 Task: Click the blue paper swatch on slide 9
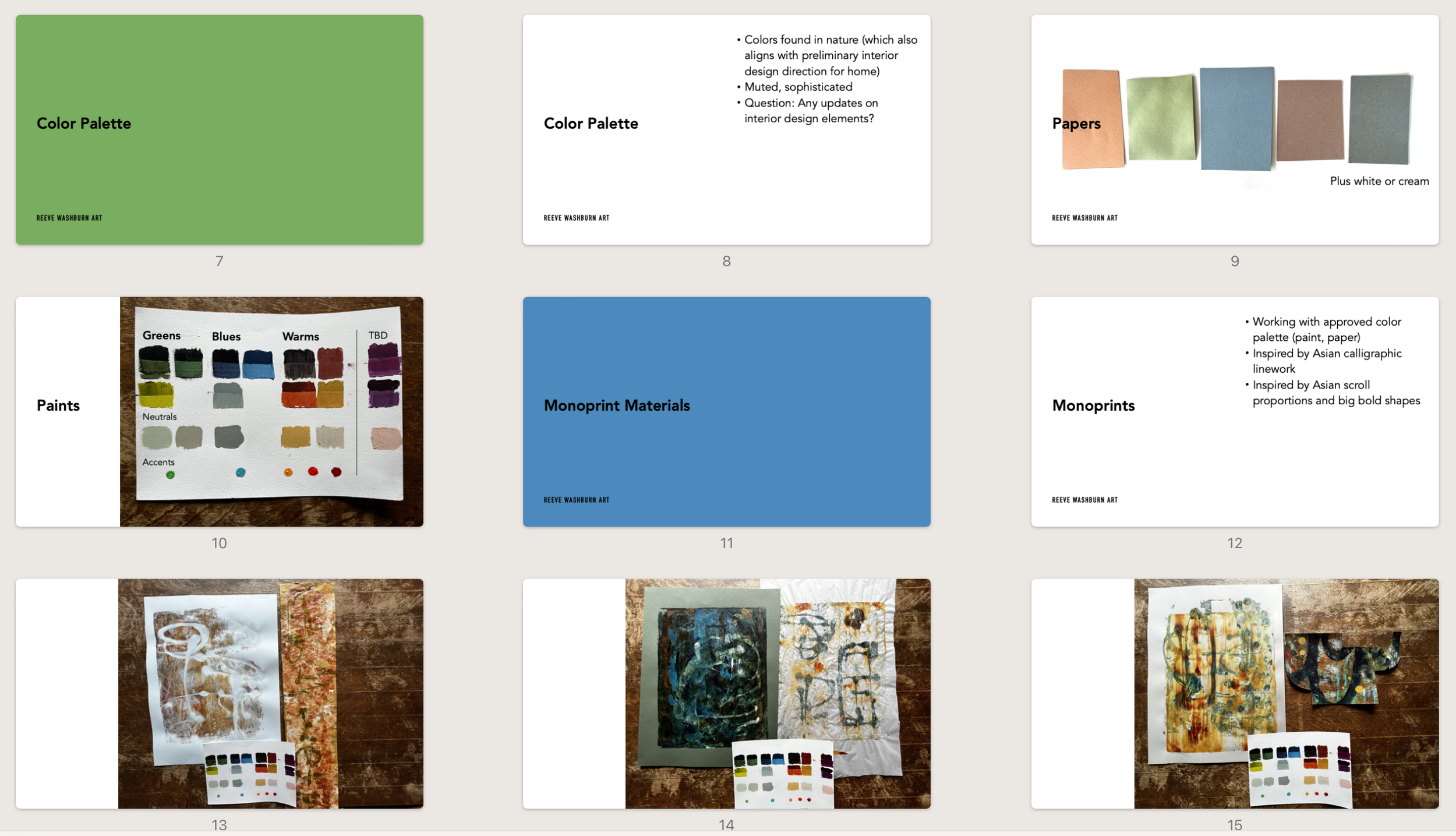pyautogui.click(x=1237, y=118)
